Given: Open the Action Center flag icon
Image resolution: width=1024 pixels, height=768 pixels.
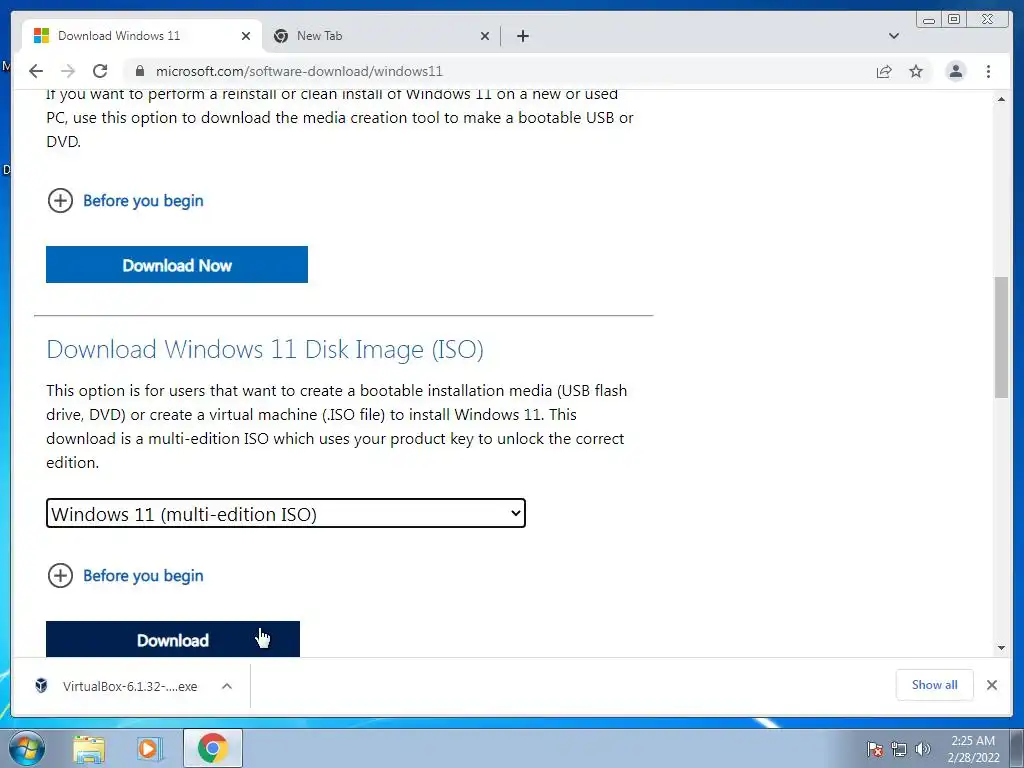Looking at the screenshot, I should (x=875, y=749).
